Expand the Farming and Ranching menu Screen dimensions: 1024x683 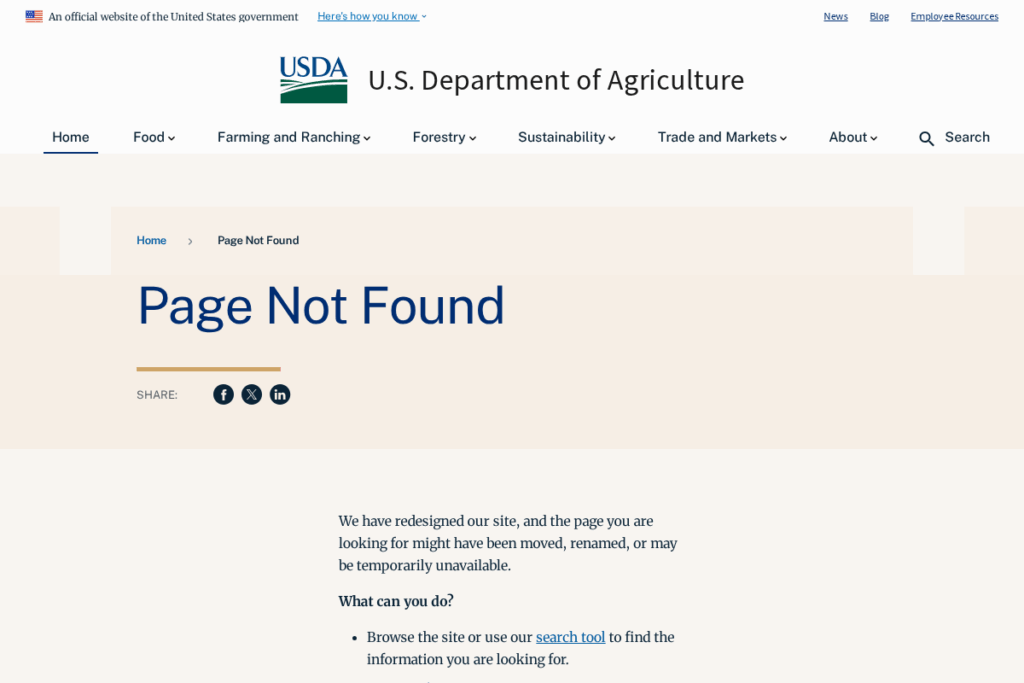pos(293,137)
